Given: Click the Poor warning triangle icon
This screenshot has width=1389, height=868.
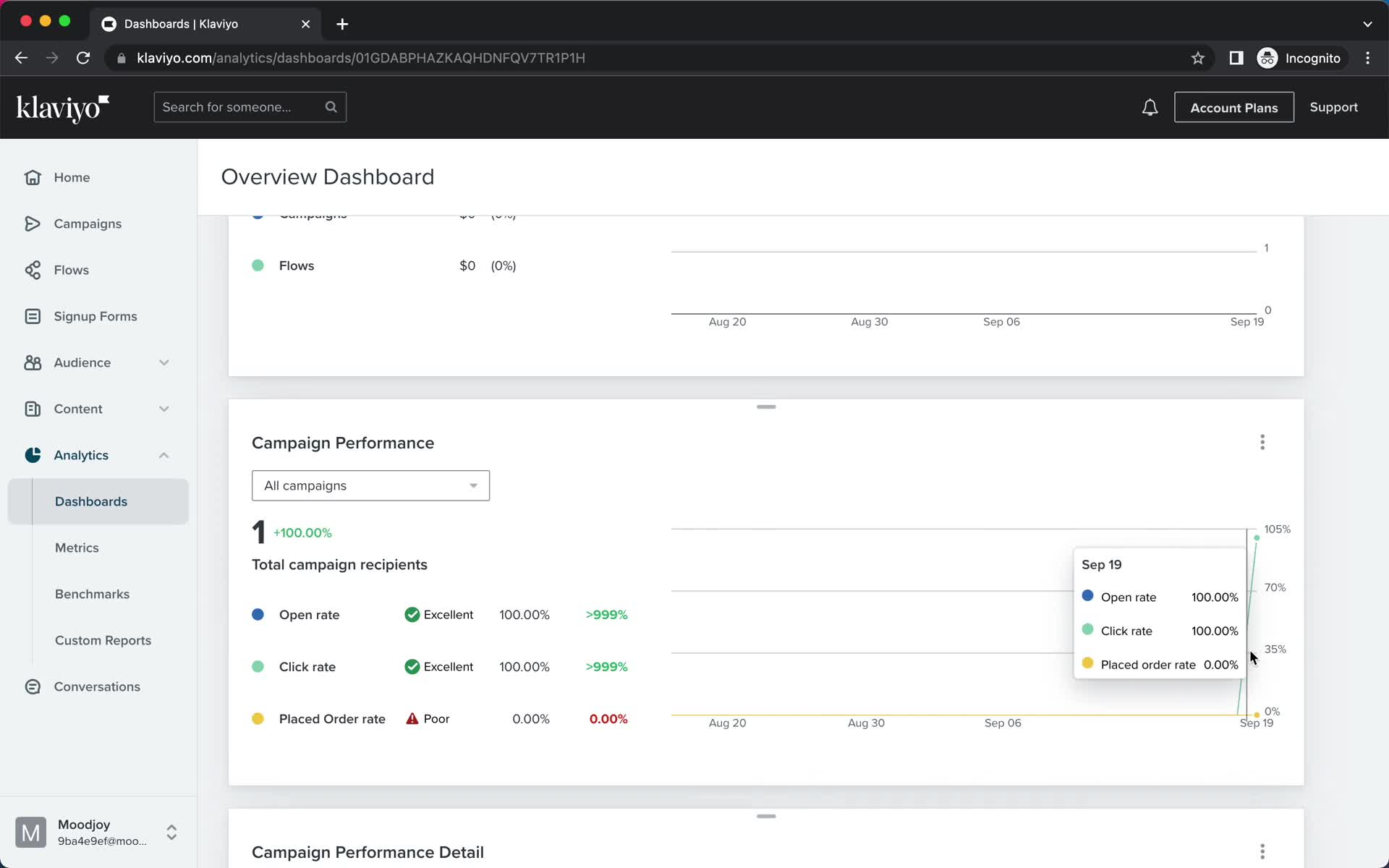Looking at the screenshot, I should click(x=412, y=718).
